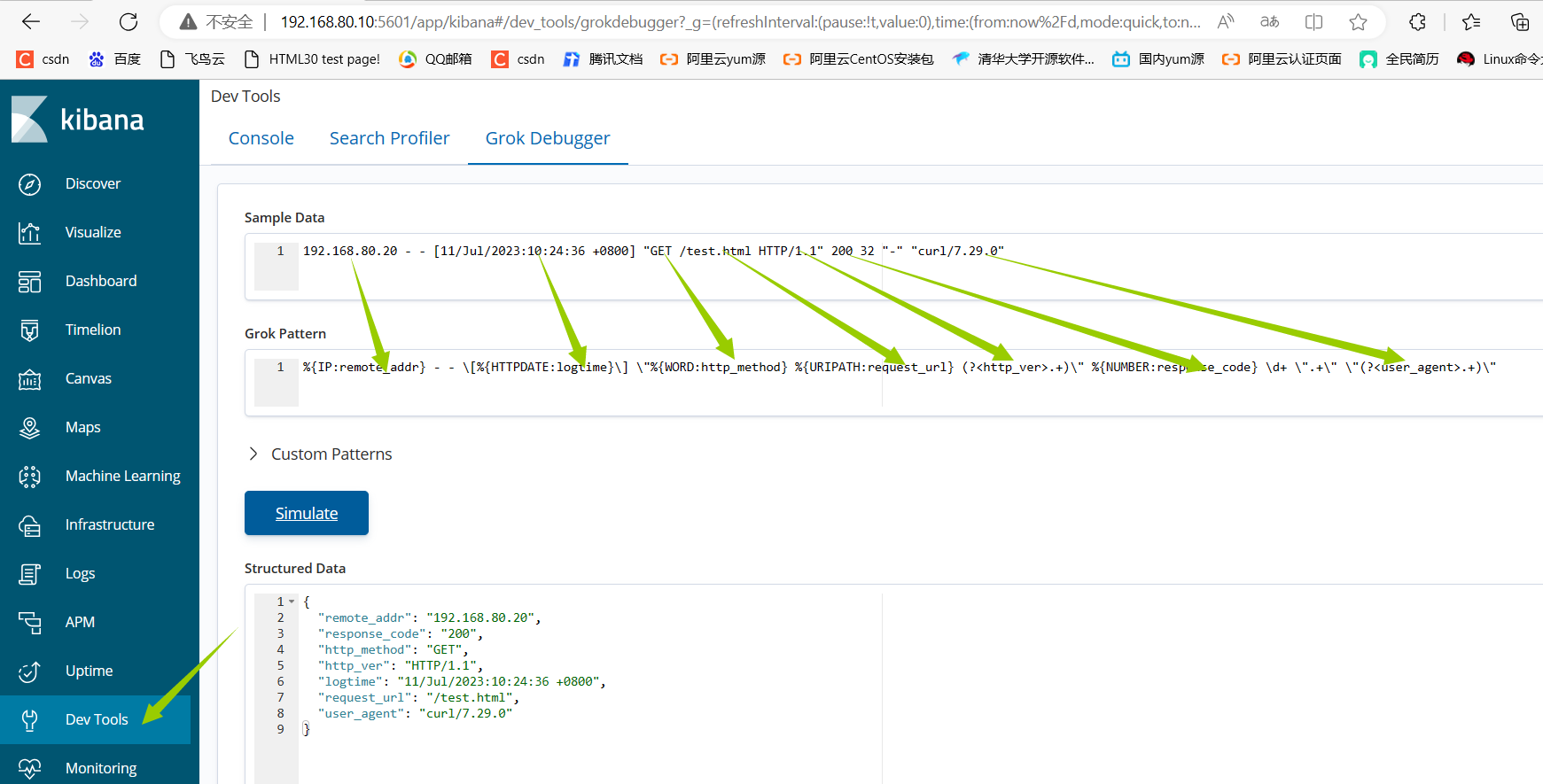Open the 飞鸟云 bookmark
The image size is (1543, 784).
tap(192, 59)
